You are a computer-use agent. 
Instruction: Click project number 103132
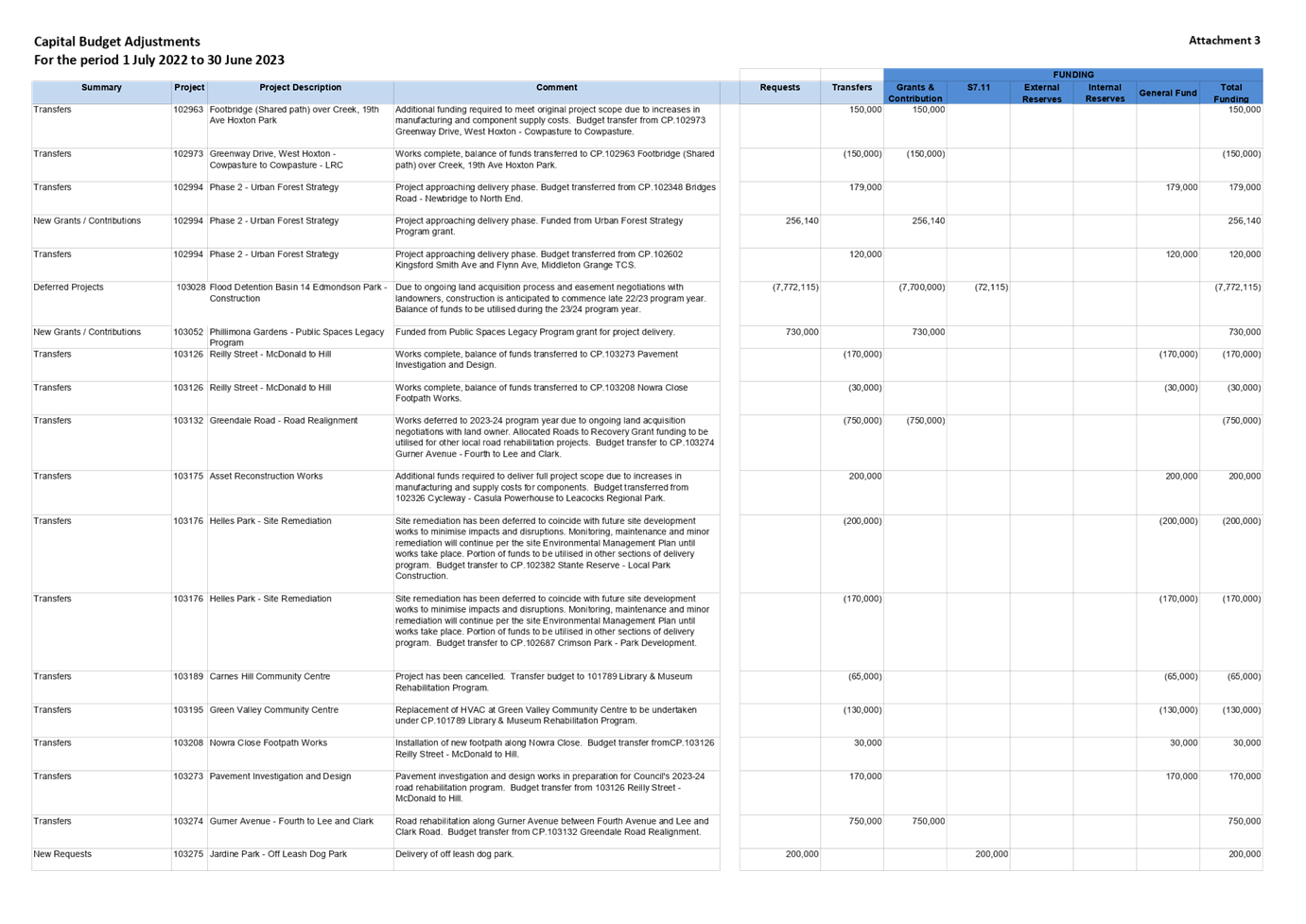(x=188, y=421)
